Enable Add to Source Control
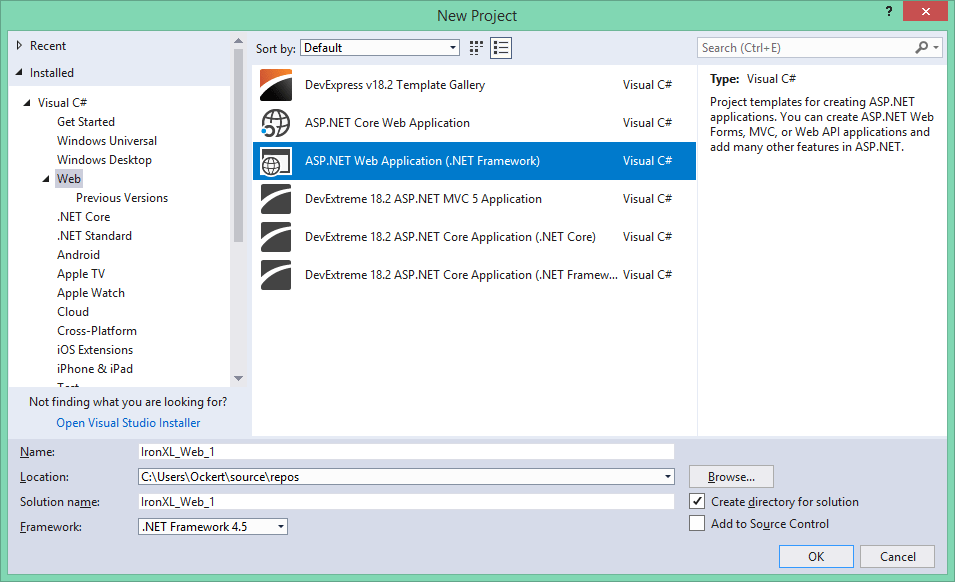Screen dimensions: 955x582 point(696,523)
